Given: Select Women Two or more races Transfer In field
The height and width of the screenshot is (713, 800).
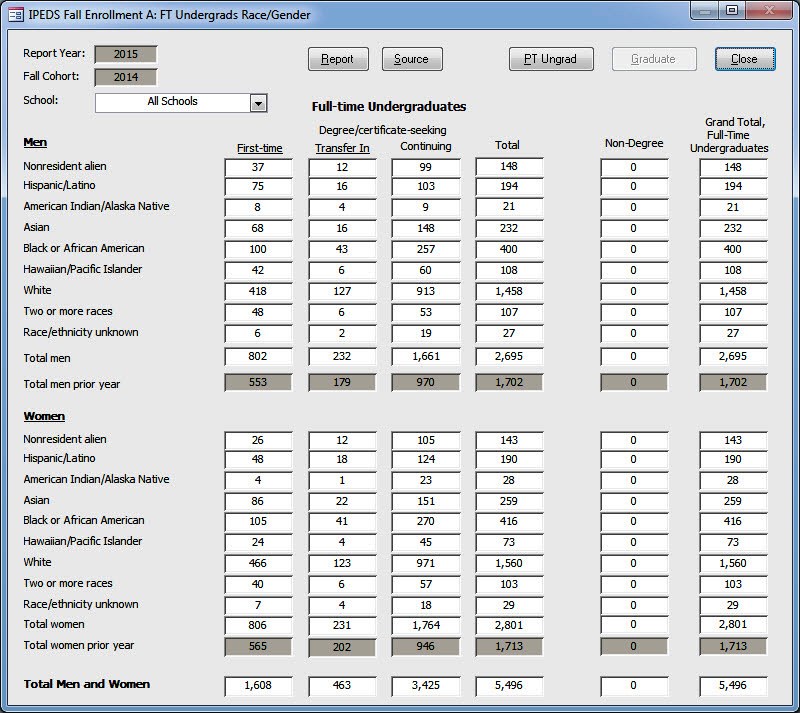Looking at the screenshot, I should pos(342,584).
